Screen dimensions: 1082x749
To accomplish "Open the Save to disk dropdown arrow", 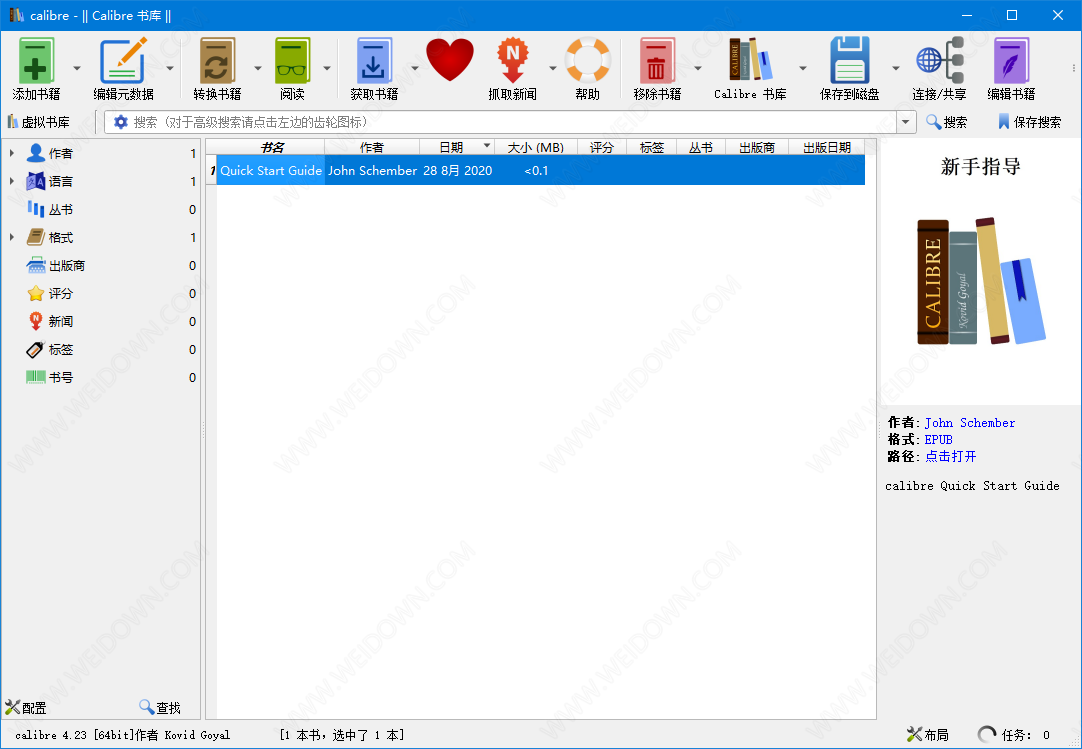I will [x=896, y=68].
